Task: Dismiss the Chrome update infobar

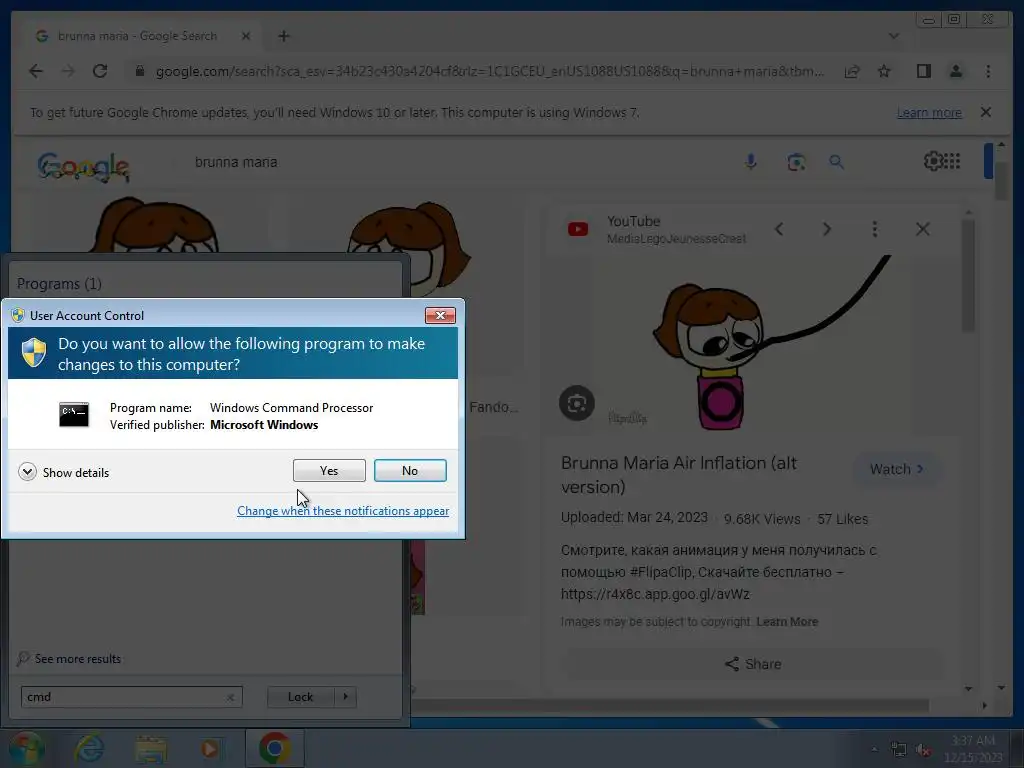Action: point(986,112)
